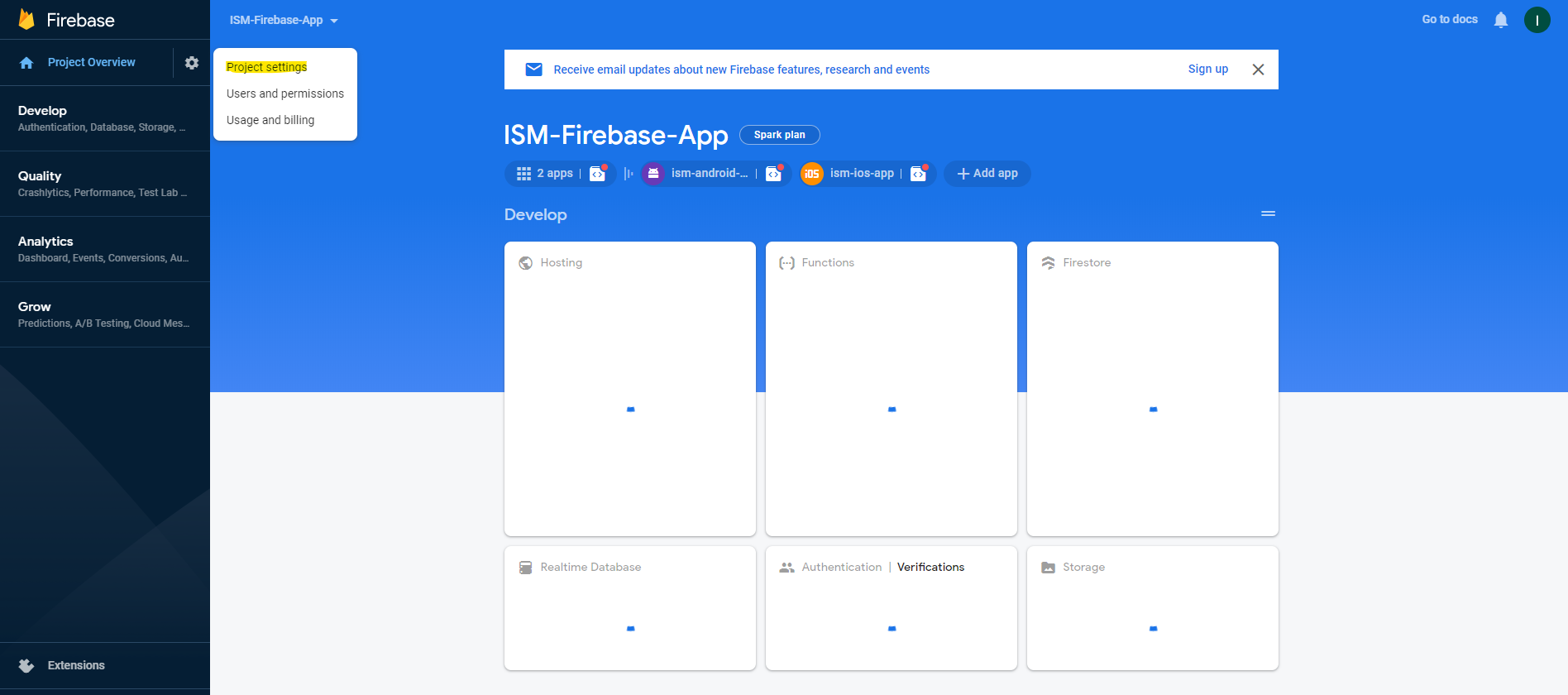
Task: Click the Firestore icon
Action: click(x=1048, y=263)
